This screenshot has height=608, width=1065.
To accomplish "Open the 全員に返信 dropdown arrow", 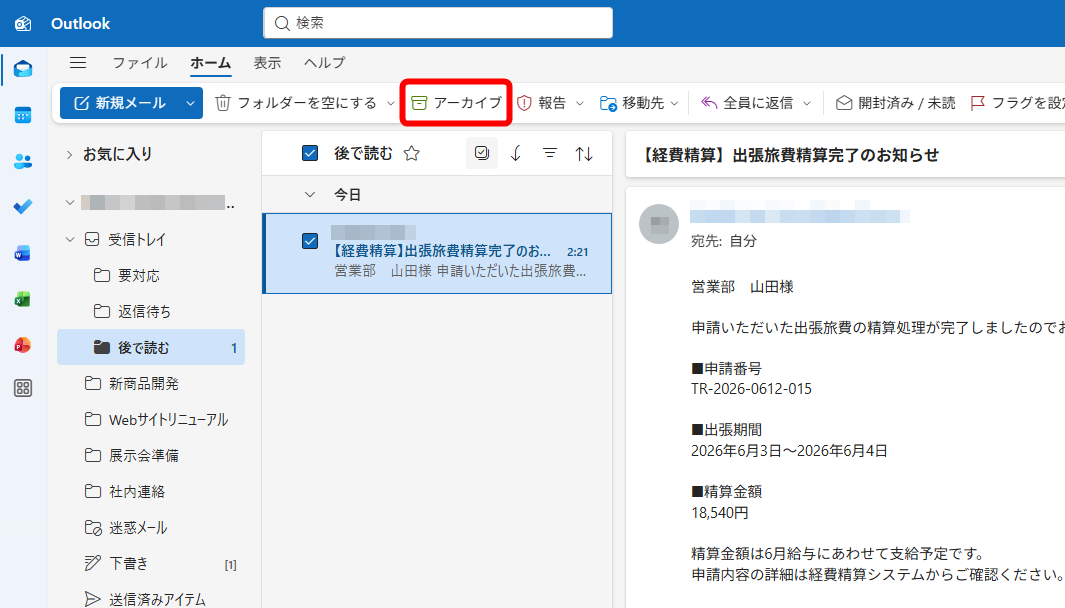I will [x=807, y=103].
